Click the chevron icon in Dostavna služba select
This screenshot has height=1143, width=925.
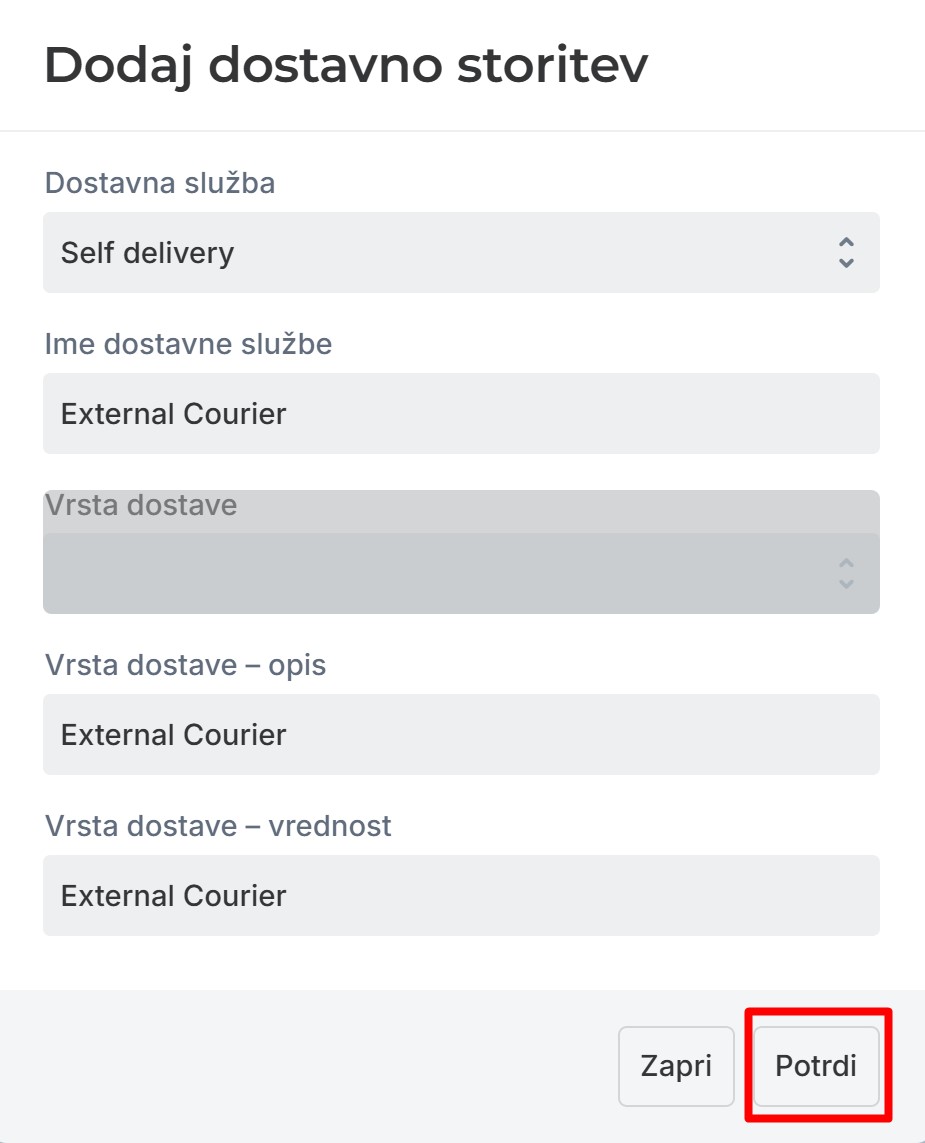point(846,252)
